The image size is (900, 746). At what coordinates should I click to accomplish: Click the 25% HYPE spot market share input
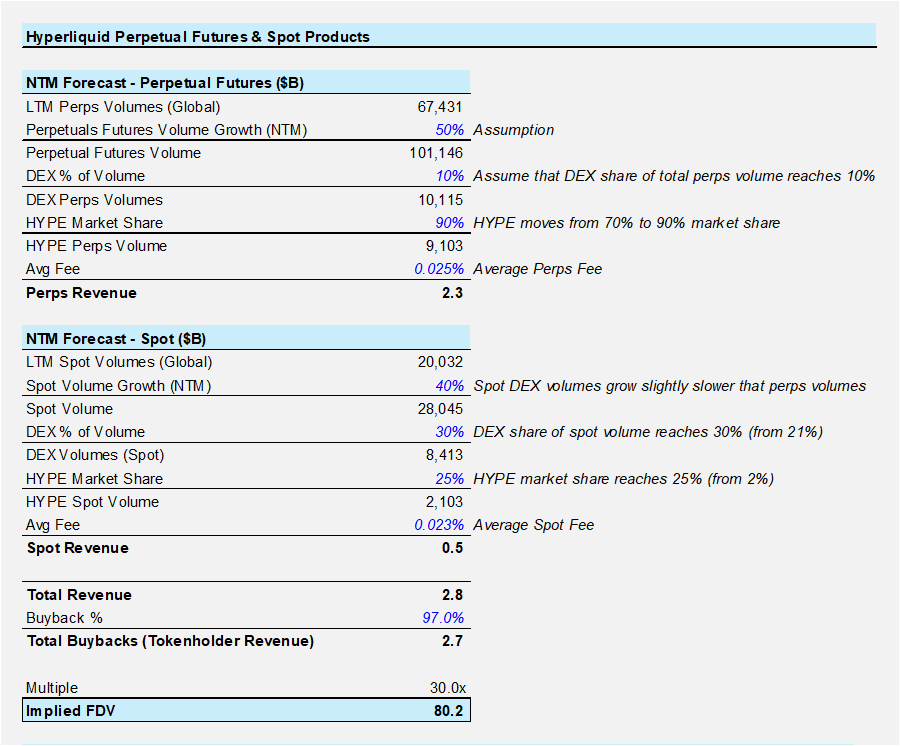449,479
